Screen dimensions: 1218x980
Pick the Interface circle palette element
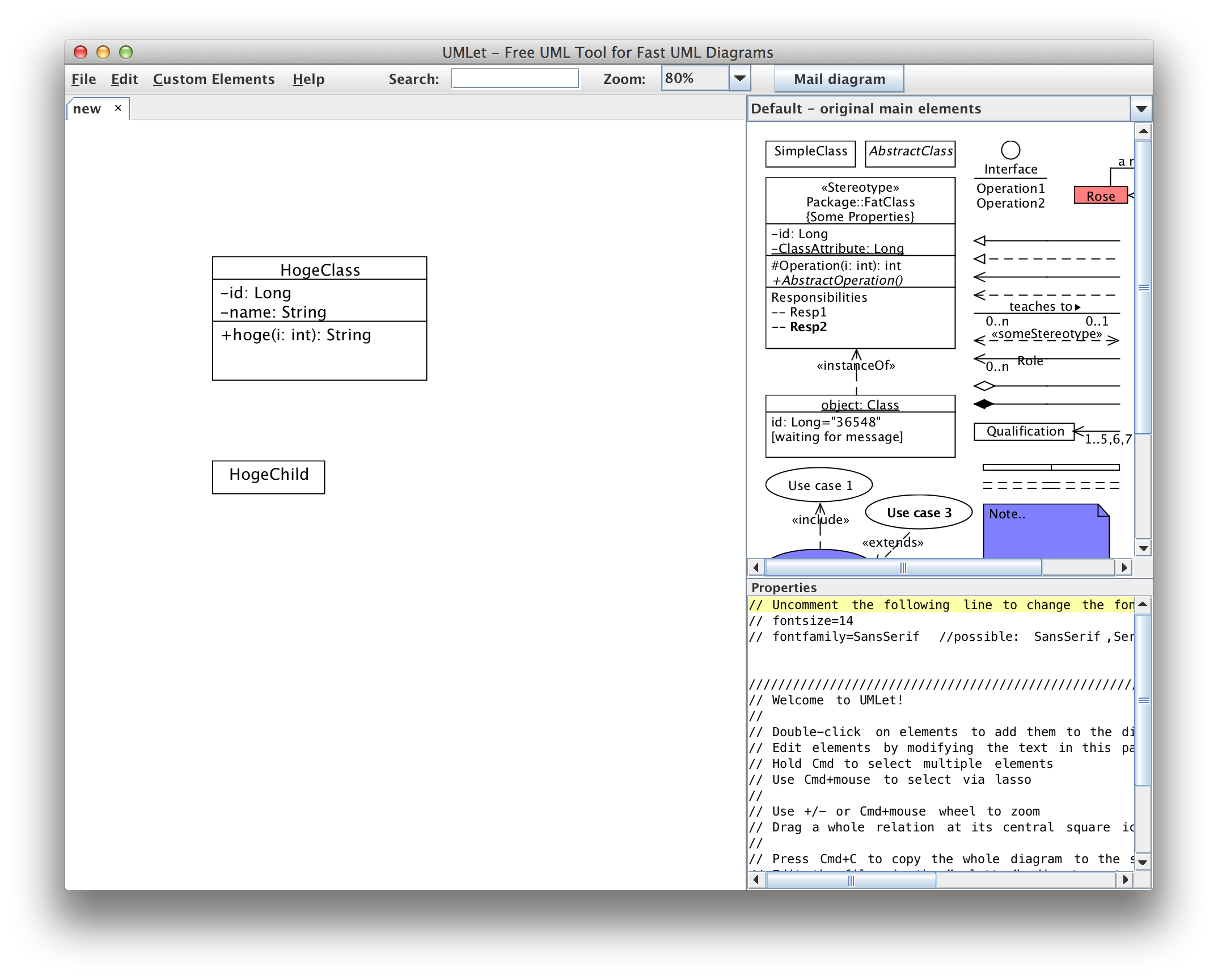pos(1010,150)
